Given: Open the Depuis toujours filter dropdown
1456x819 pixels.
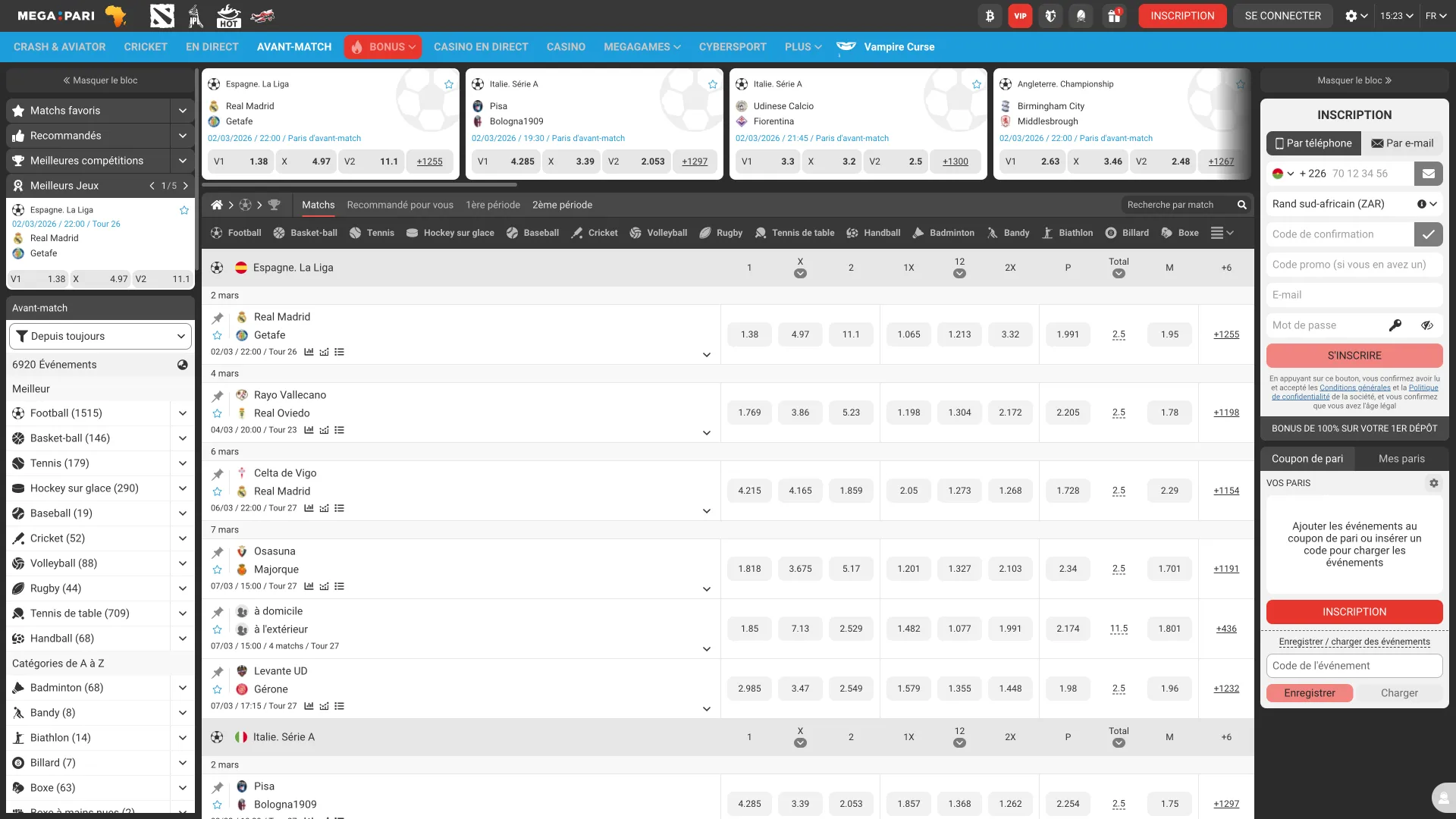Looking at the screenshot, I should click(100, 336).
